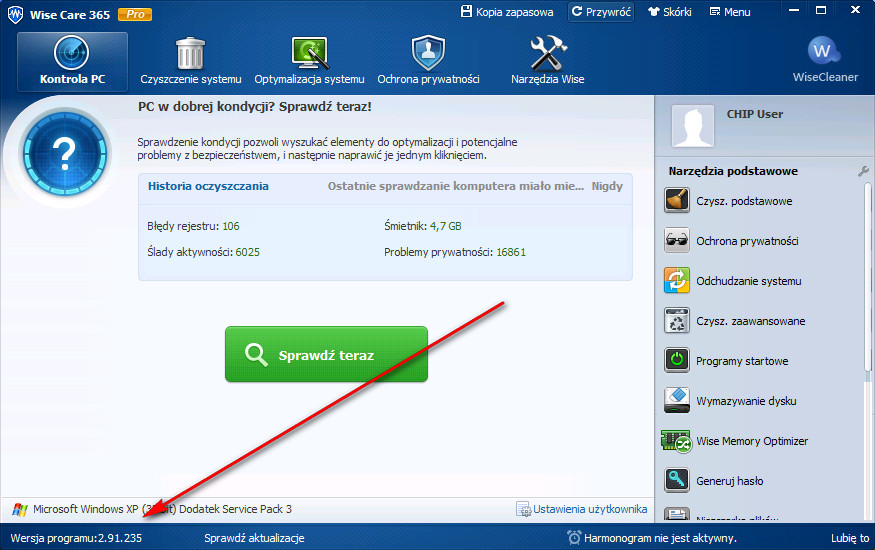
Task: Open Programy startowe power icon
Action: coord(677,360)
